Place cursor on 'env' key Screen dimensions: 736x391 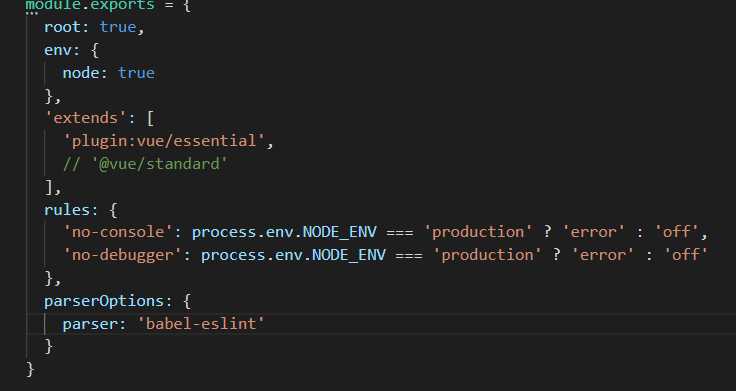tap(58, 50)
